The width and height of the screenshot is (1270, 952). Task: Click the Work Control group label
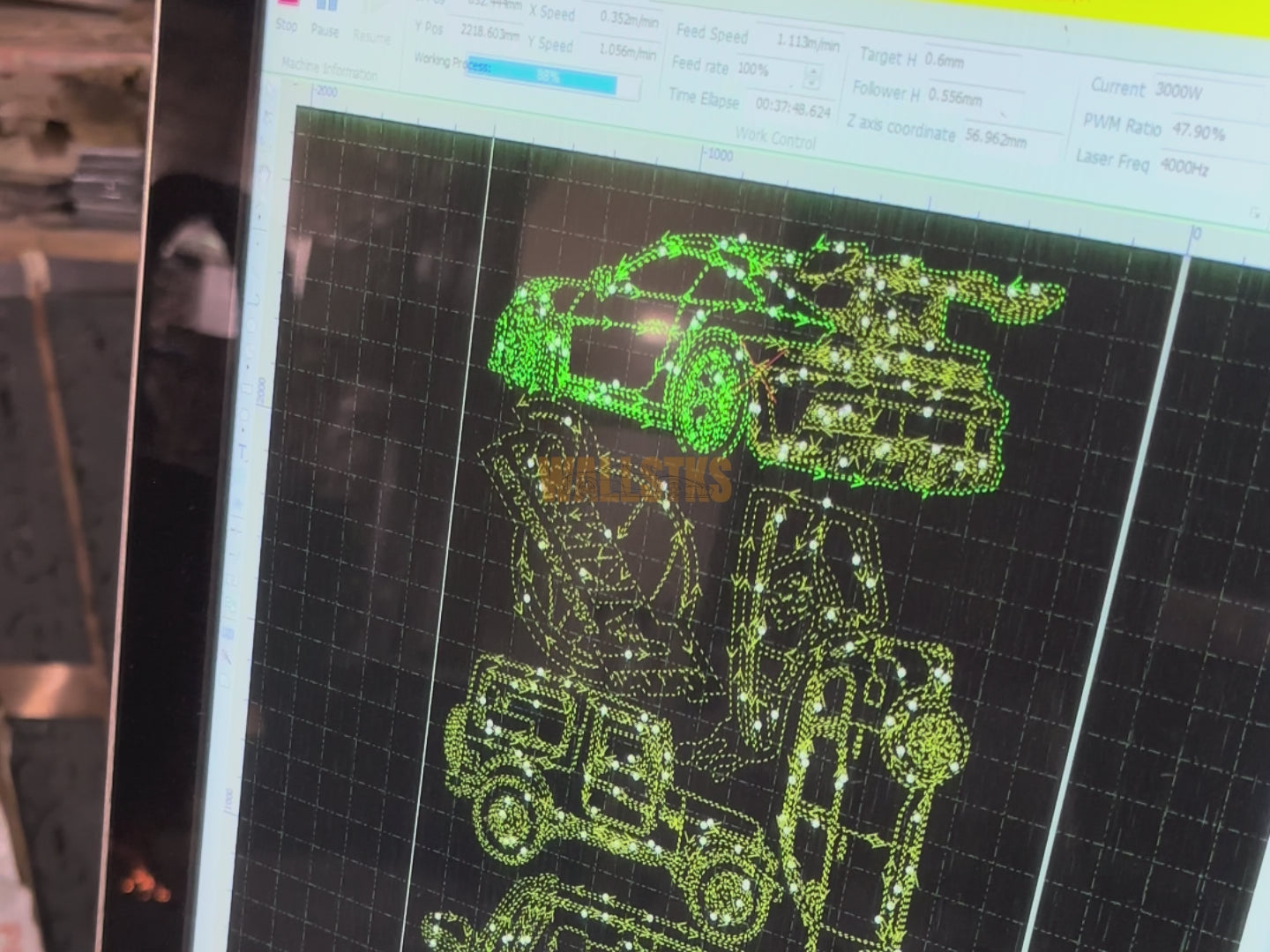pos(775,137)
